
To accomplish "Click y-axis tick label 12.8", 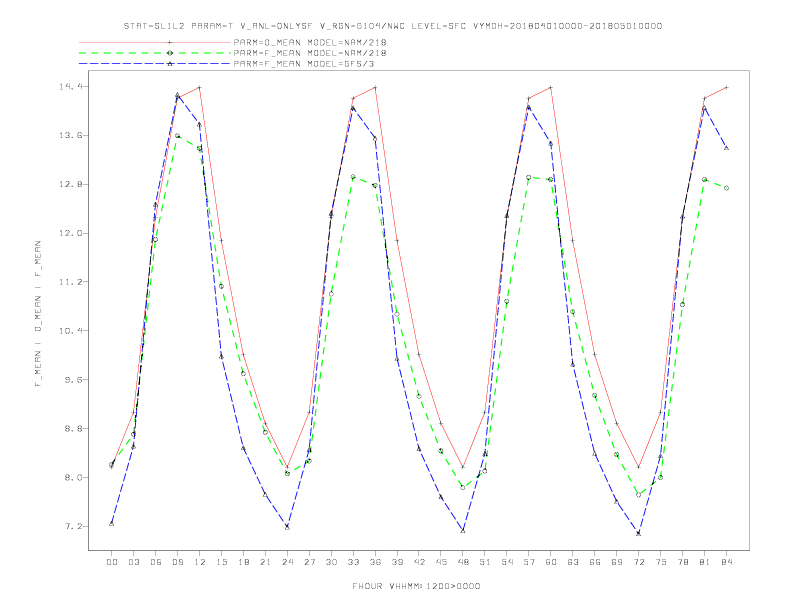I will point(70,184).
